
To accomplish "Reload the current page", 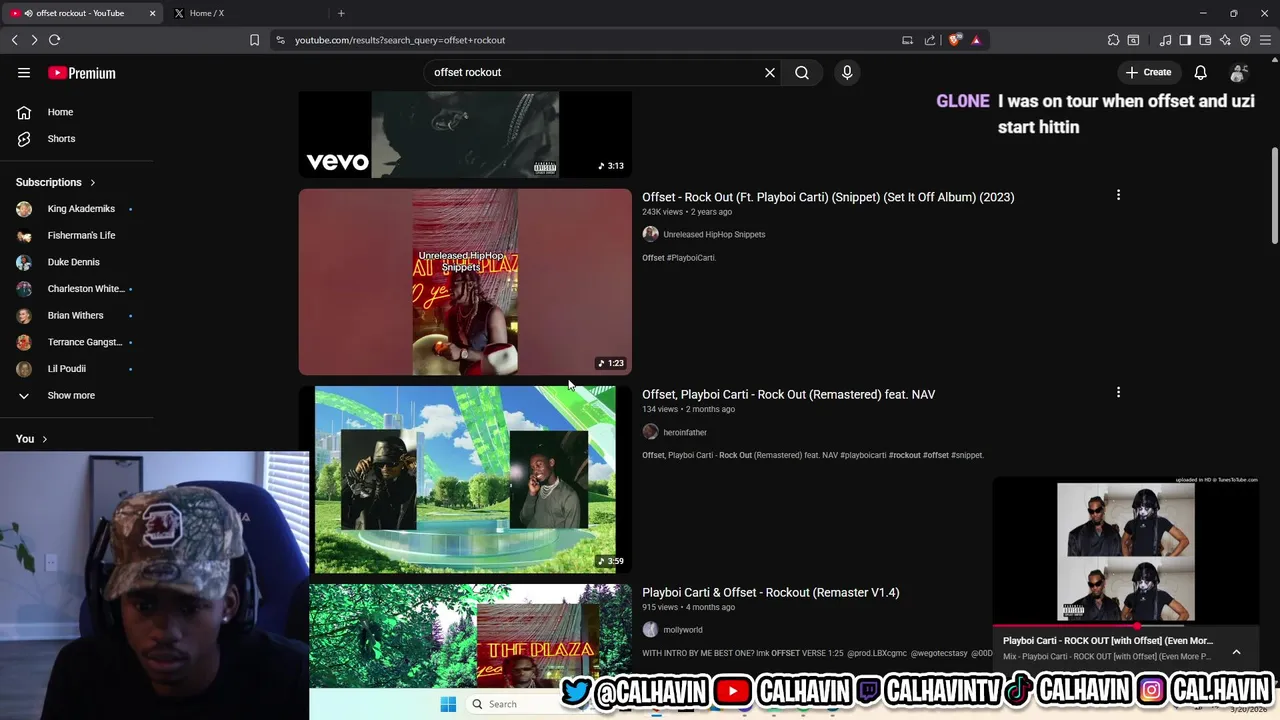I will (x=55, y=40).
